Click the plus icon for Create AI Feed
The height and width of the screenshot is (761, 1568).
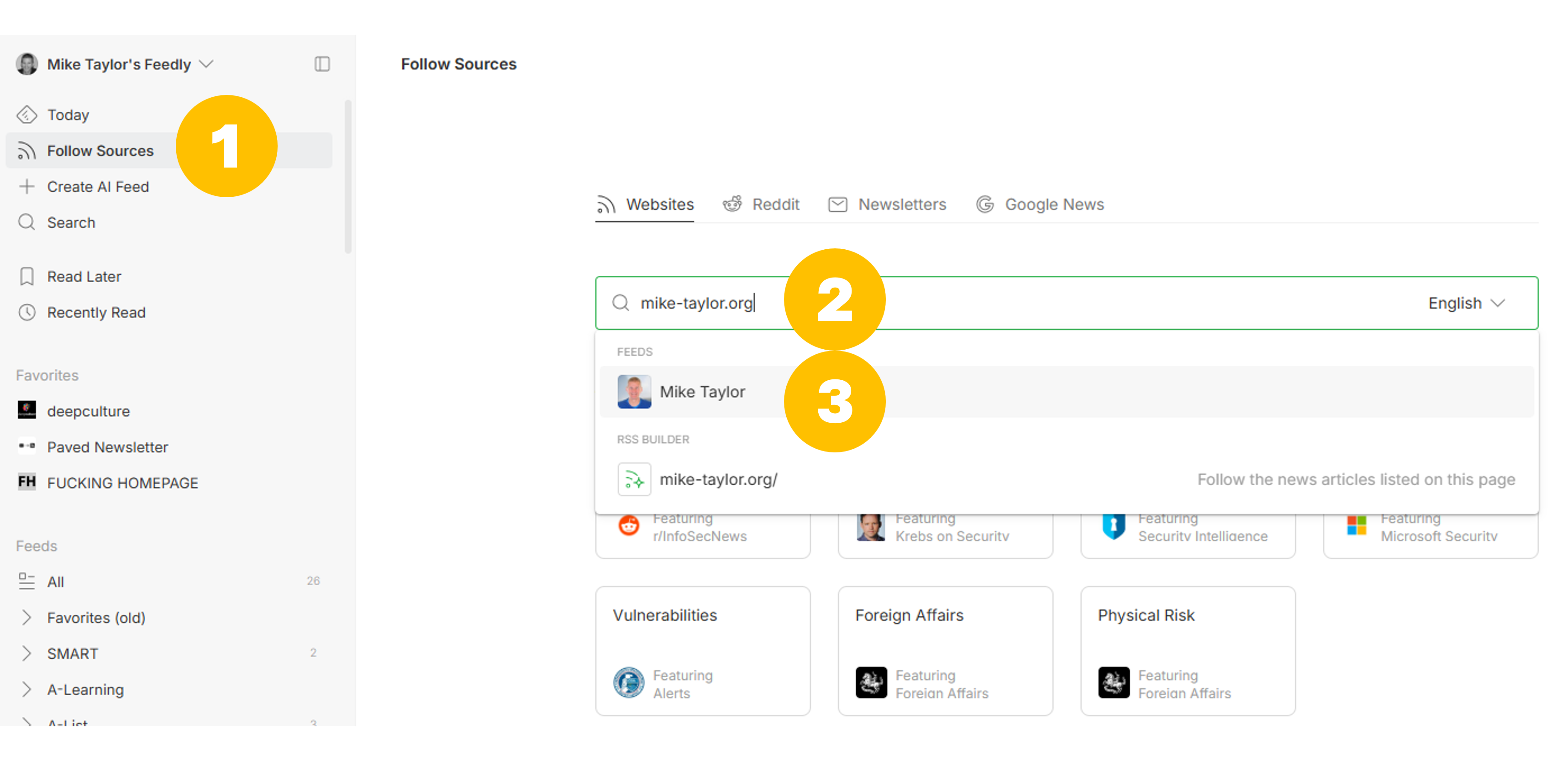pyautogui.click(x=27, y=186)
